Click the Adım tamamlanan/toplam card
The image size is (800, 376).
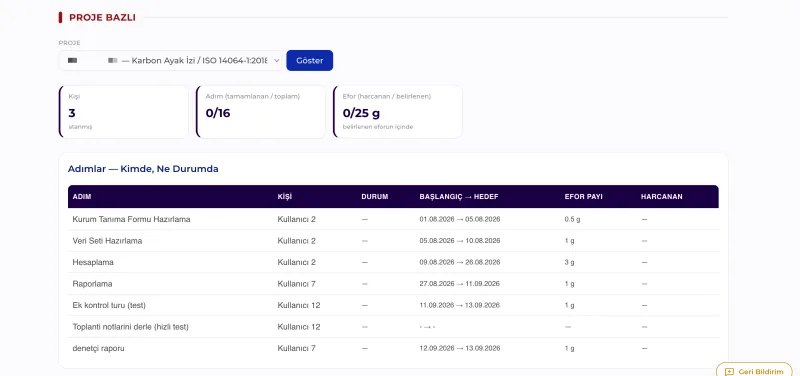click(x=260, y=112)
